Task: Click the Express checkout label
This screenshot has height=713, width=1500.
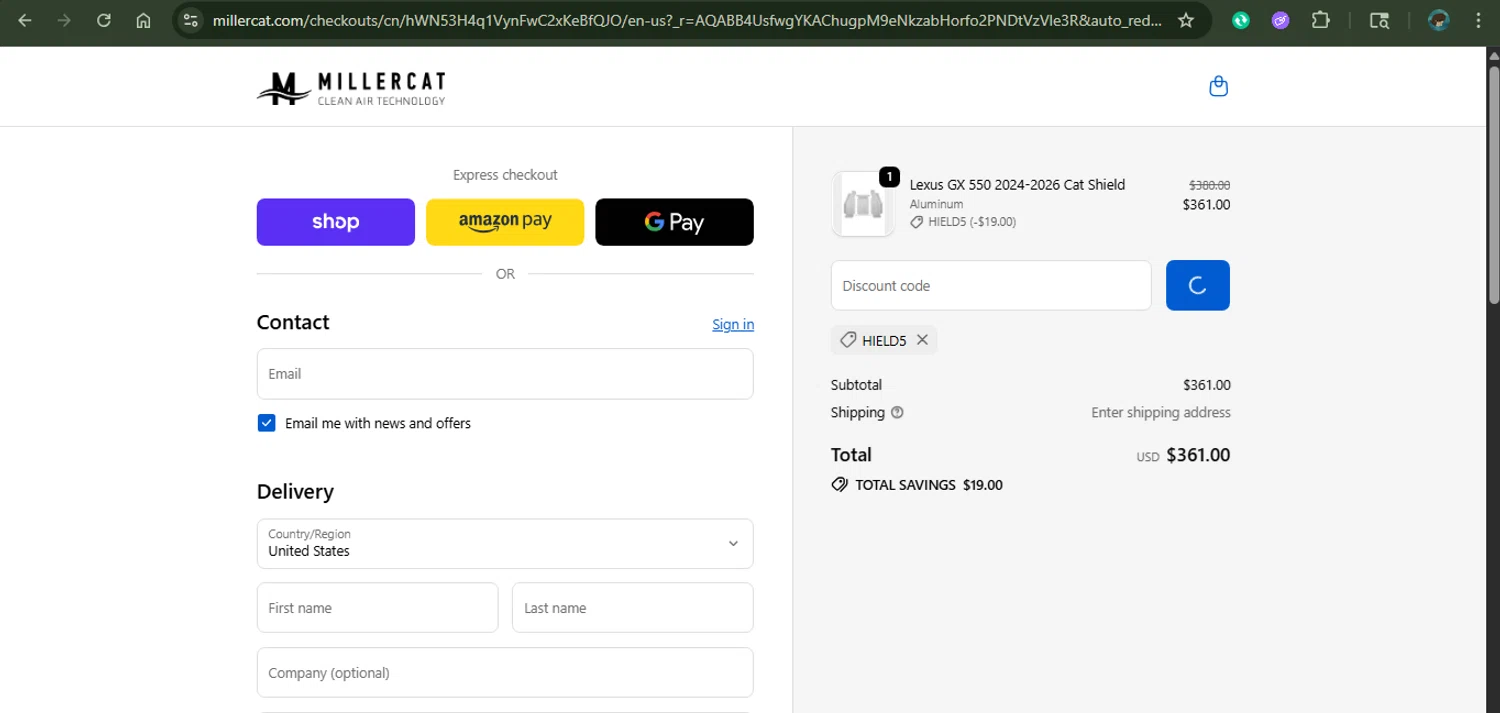Action: 505,175
